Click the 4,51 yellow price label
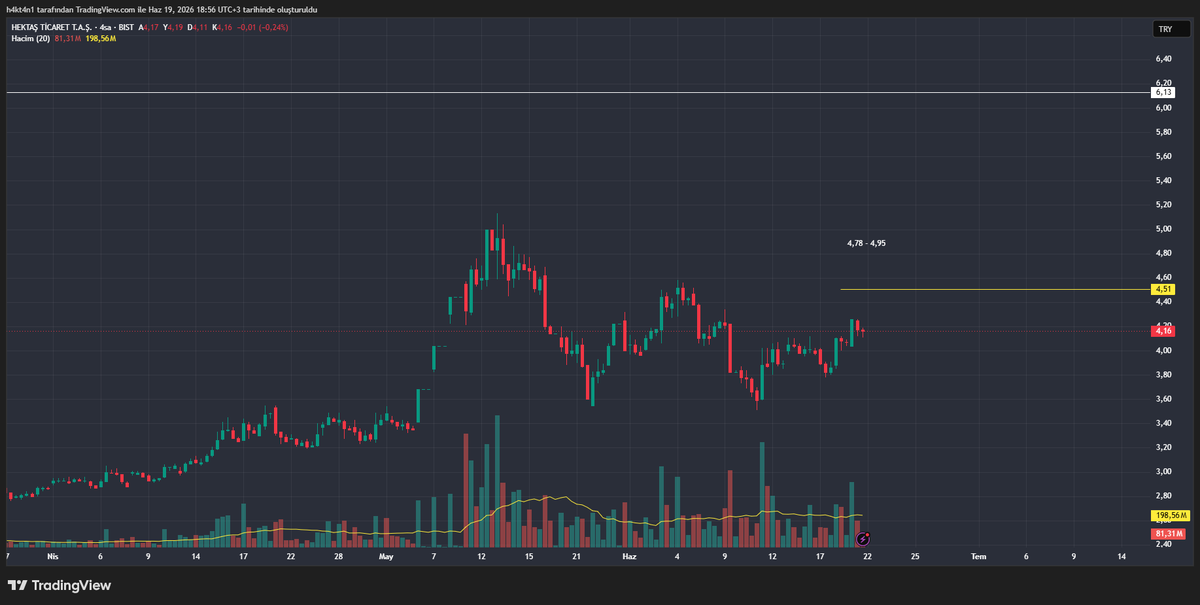The image size is (1200, 605). tap(1163, 289)
